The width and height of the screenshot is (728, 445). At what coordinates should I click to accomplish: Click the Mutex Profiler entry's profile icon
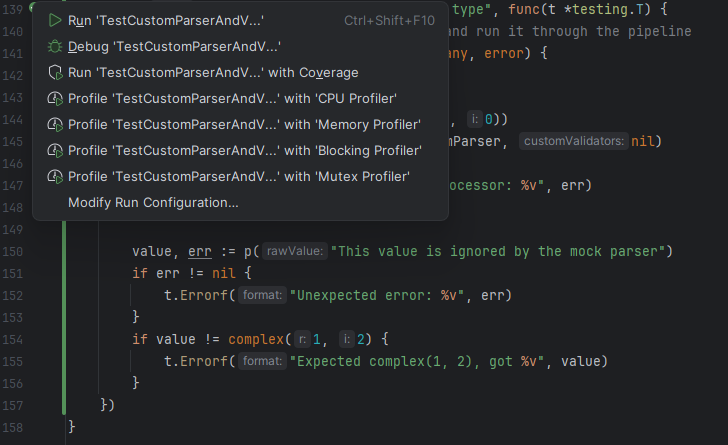coord(55,176)
